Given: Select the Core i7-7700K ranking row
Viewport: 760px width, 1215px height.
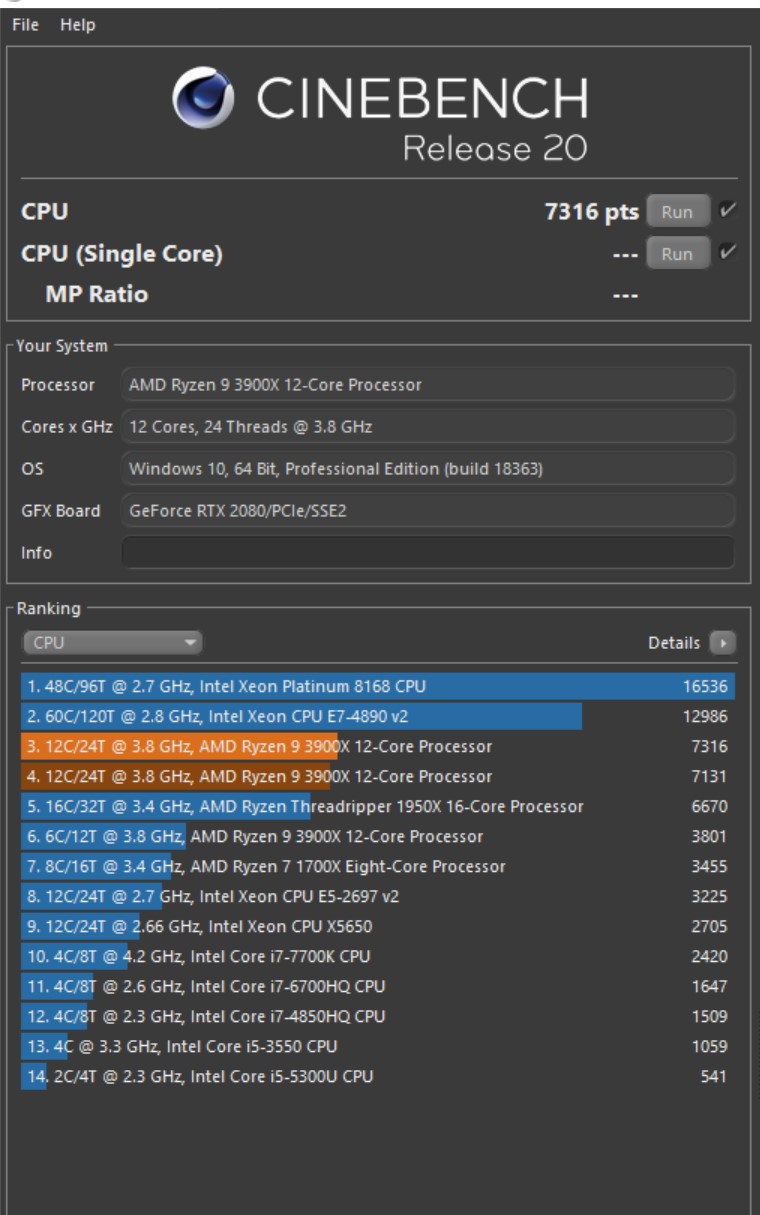Looking at the screenshot, I should [x=378, y=956].
